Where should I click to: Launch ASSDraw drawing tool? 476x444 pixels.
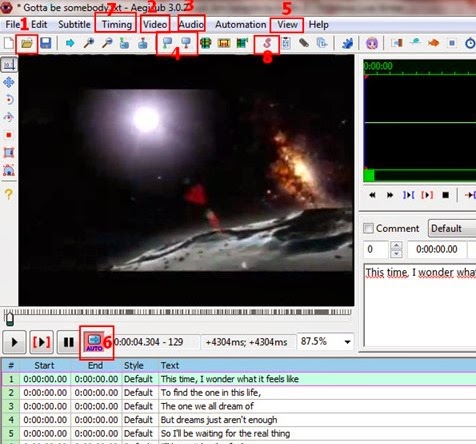pyautogui.click(x=372, y=43)
